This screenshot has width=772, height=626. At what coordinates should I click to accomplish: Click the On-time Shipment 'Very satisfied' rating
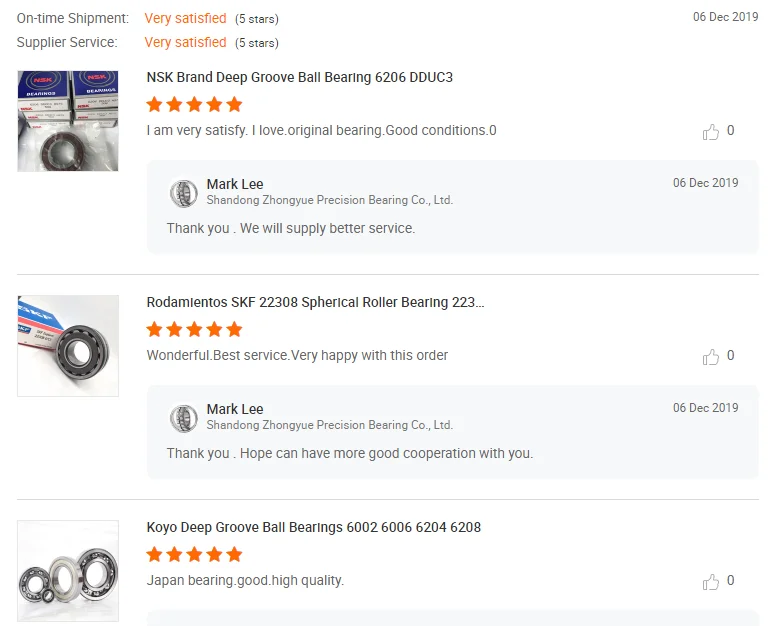(185, 18)
